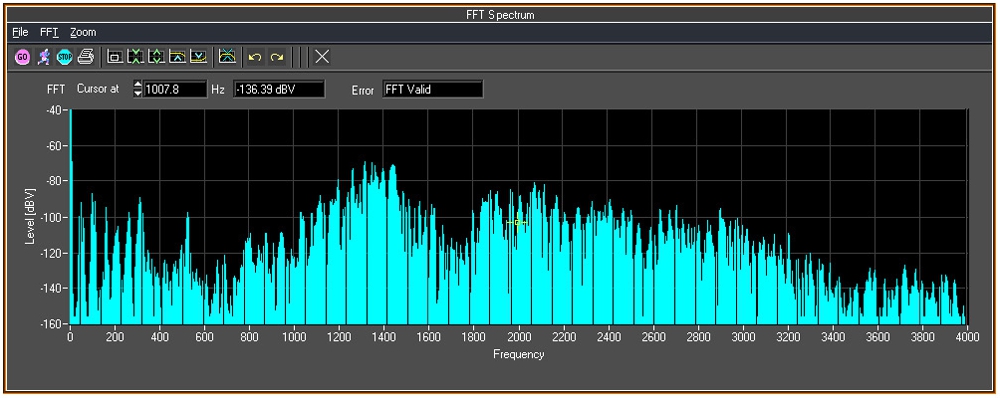Image resolution: width=1000 pixels, height=398 pixels.
Task: Undo the last zoom change
Action: click(x=255, y=57)
